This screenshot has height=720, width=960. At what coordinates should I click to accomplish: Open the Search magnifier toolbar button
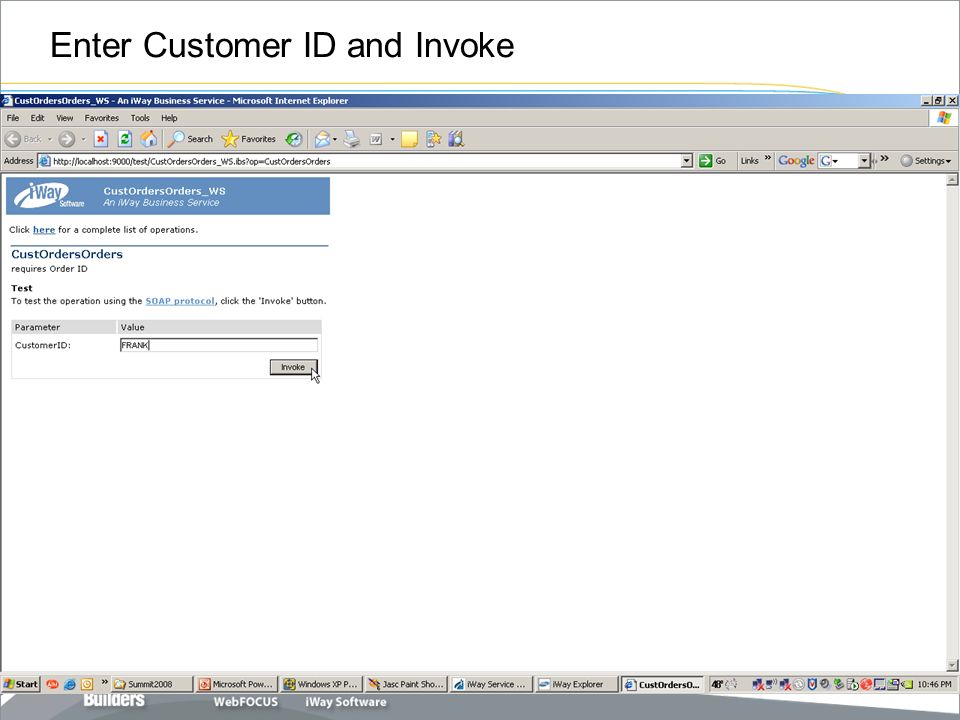coord(190,139)
